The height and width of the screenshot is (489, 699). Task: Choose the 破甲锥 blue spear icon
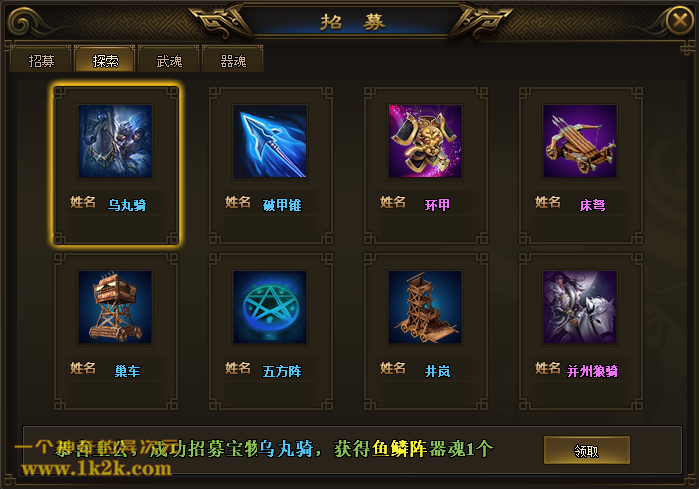point(270,141)
